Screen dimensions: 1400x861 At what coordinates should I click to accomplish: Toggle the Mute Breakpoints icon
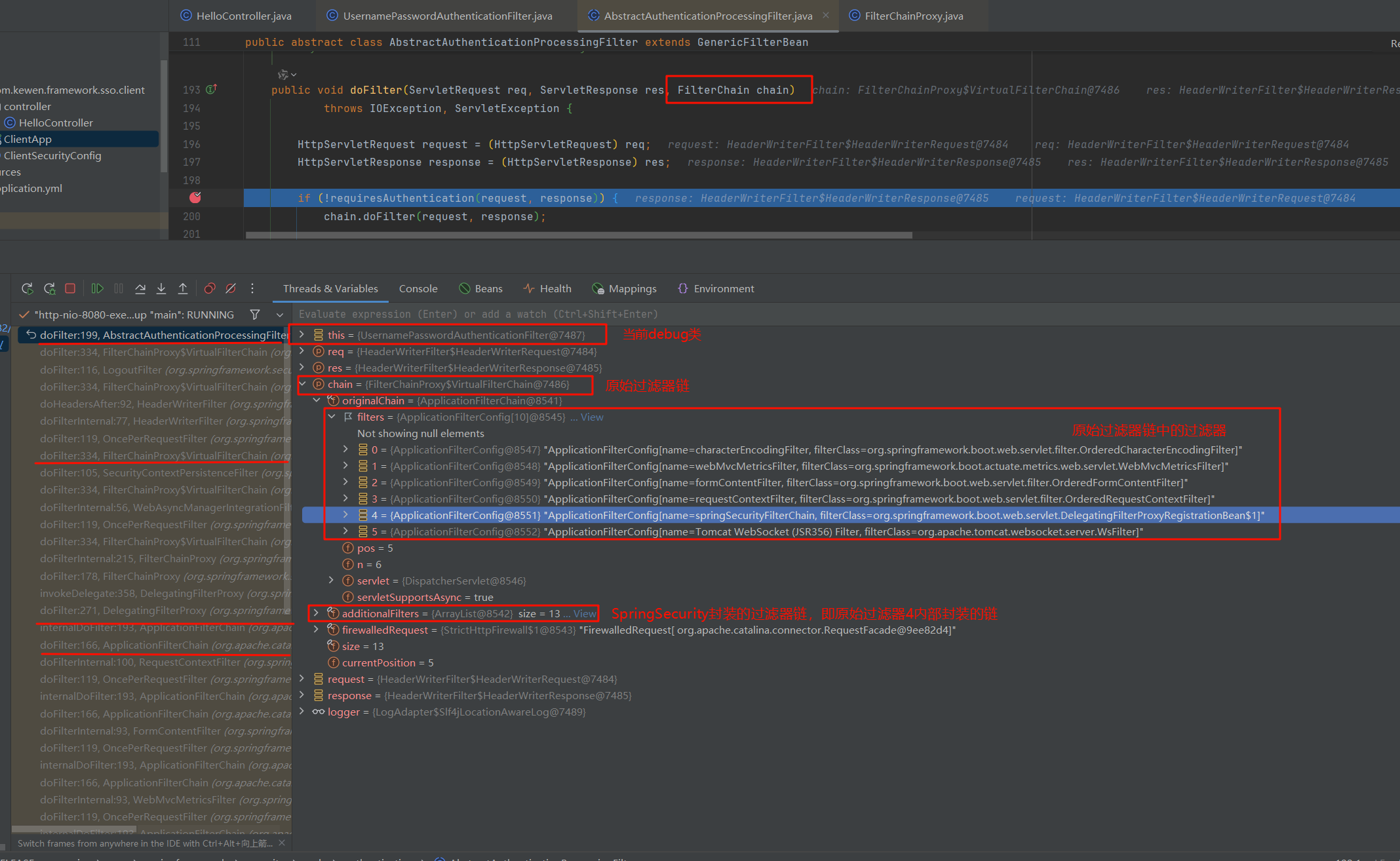(231, 288)
